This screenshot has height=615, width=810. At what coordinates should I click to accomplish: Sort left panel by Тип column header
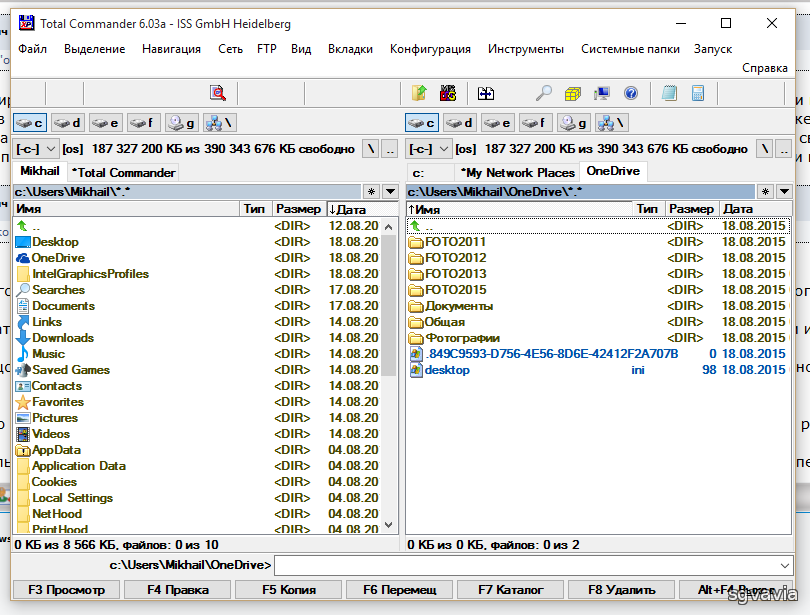(255, 209)
